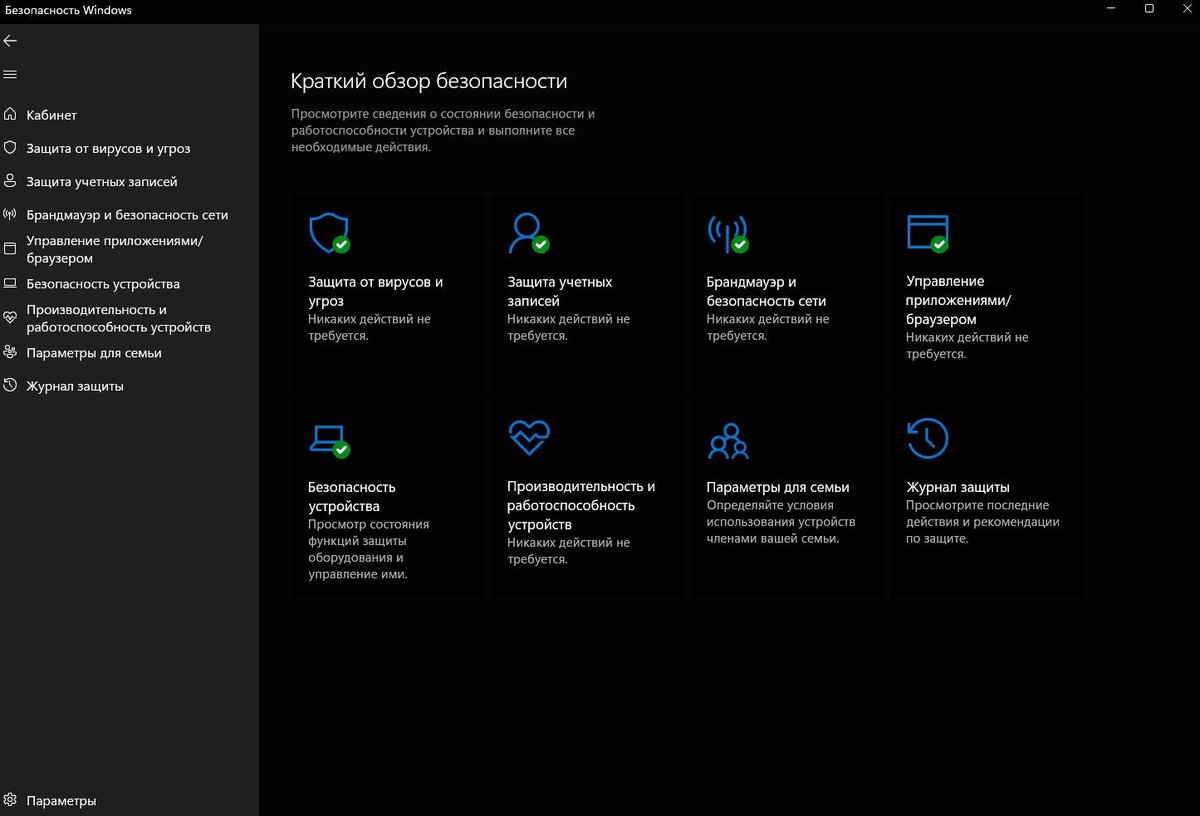
Task: Open card title Брандмауэр и безопасность сети
Action: coord(766,291)
